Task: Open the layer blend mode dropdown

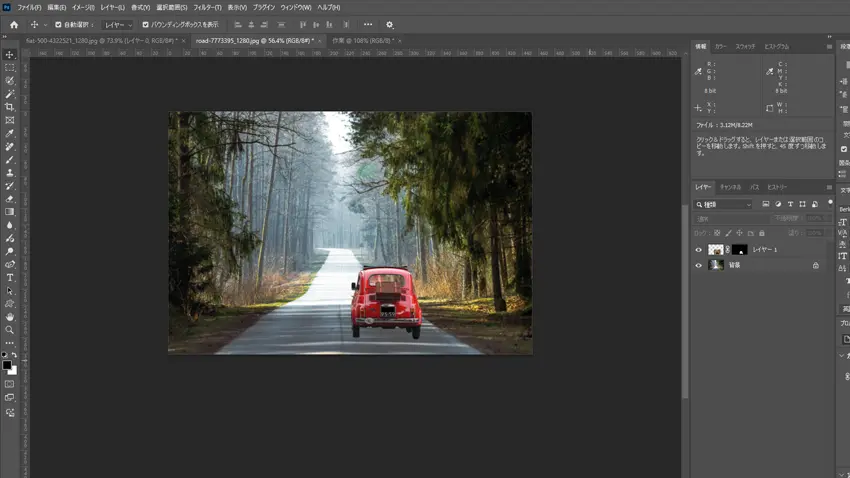Action: click(730, 218)
